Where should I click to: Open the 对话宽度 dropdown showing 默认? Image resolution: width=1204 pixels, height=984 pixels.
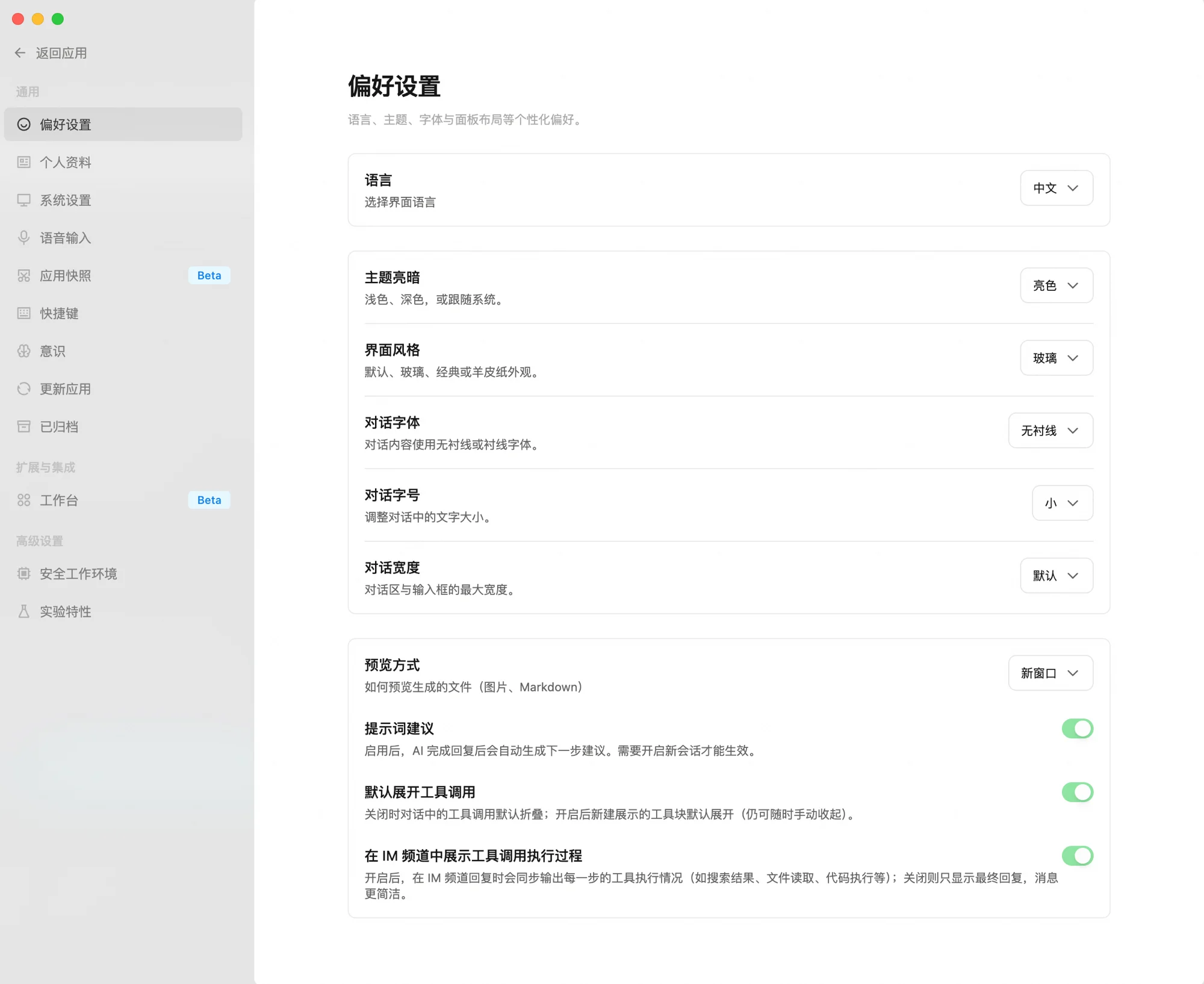[1057, 576]
